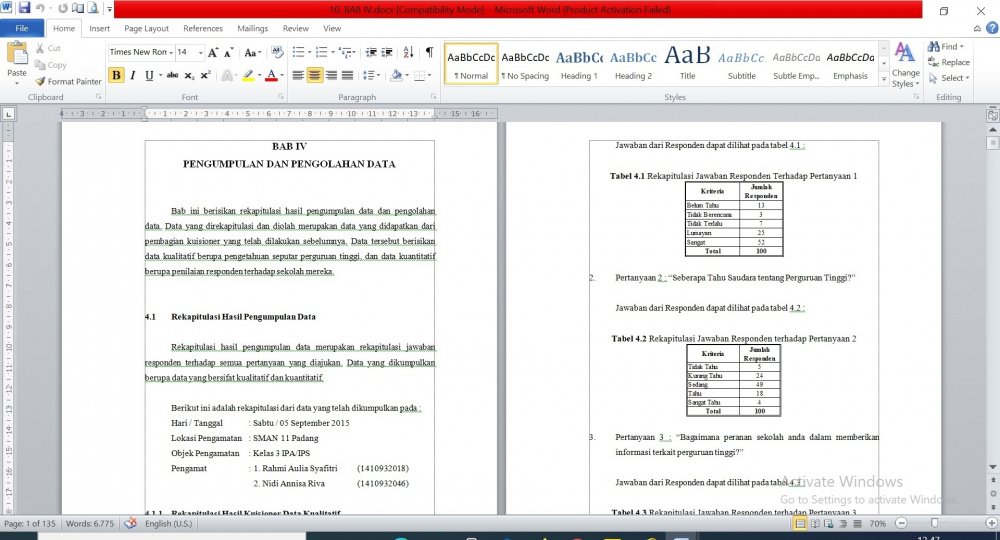Switch to Full Screen Reading view
Screen dimensions: 1000x540
[815, 523]
